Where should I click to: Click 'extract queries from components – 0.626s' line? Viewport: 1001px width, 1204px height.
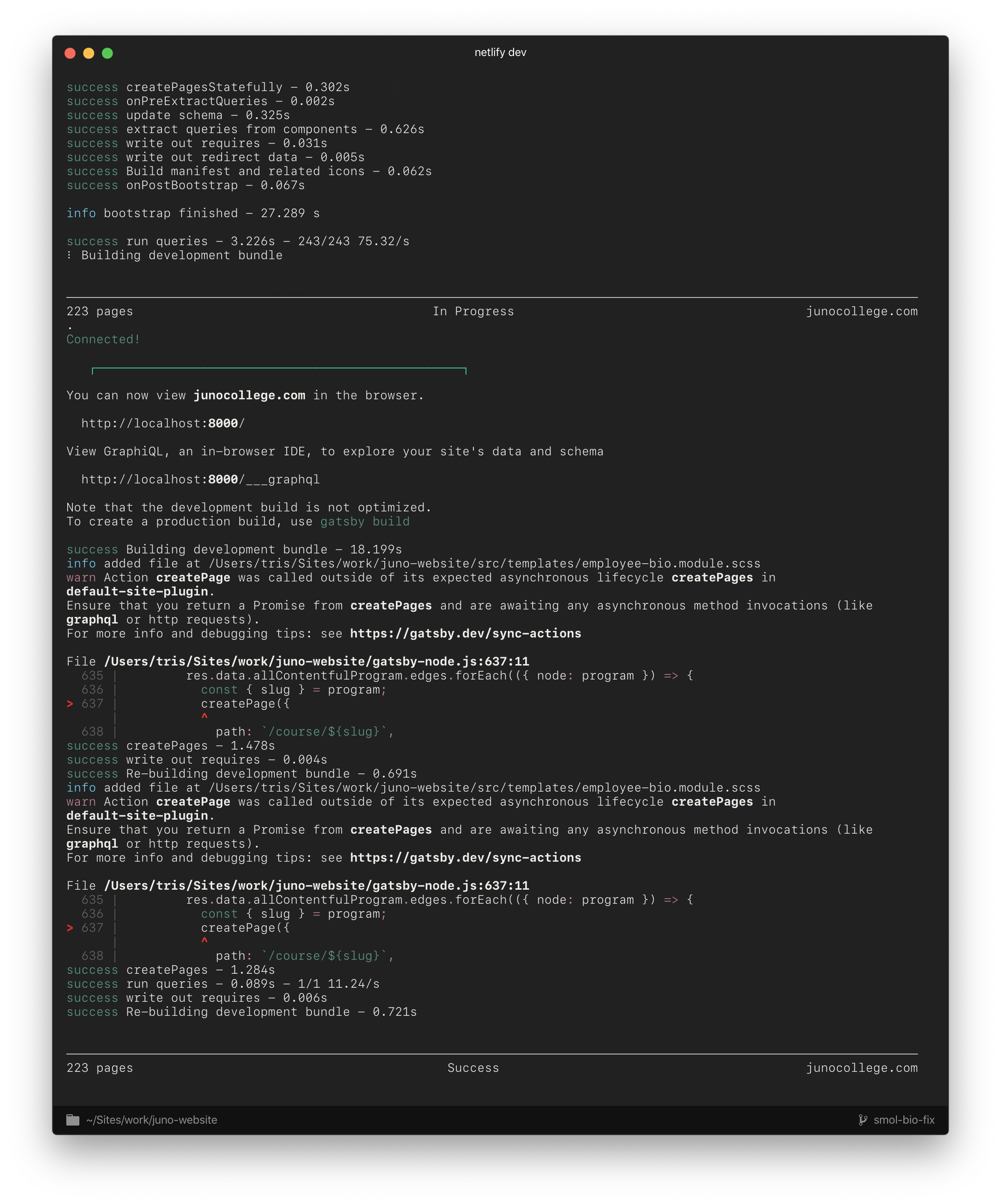(x=246, y=129)
